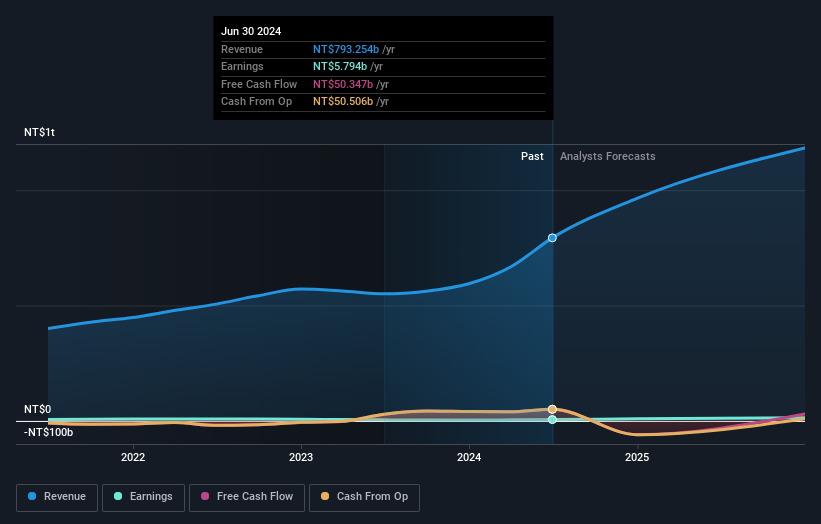Viewport: 821px width, 524px height.
Task: Click the NT$0 y-axis label
Action: [x=38, y=409]
